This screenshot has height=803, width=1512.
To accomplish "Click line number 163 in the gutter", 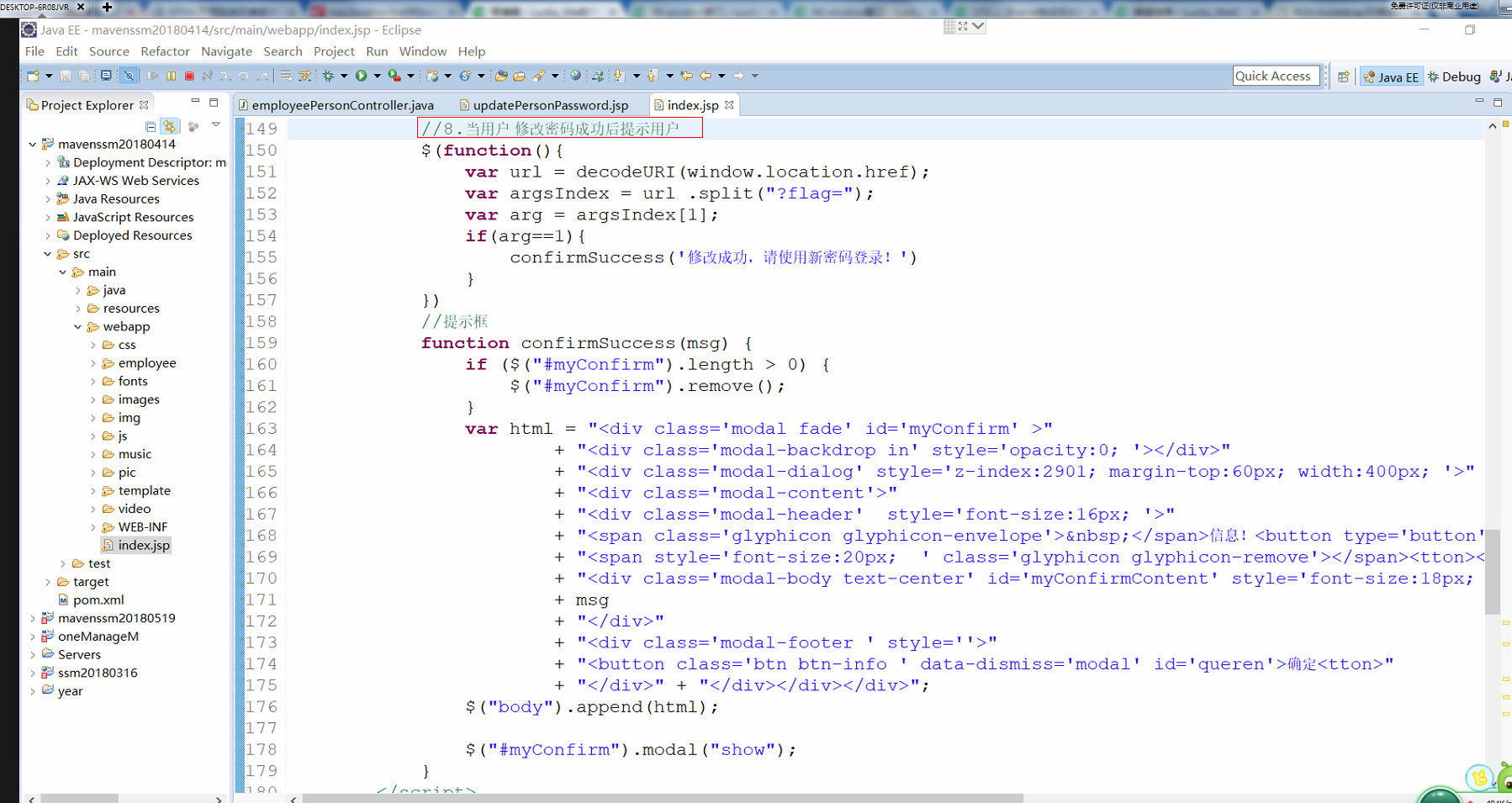I will 261,429.
